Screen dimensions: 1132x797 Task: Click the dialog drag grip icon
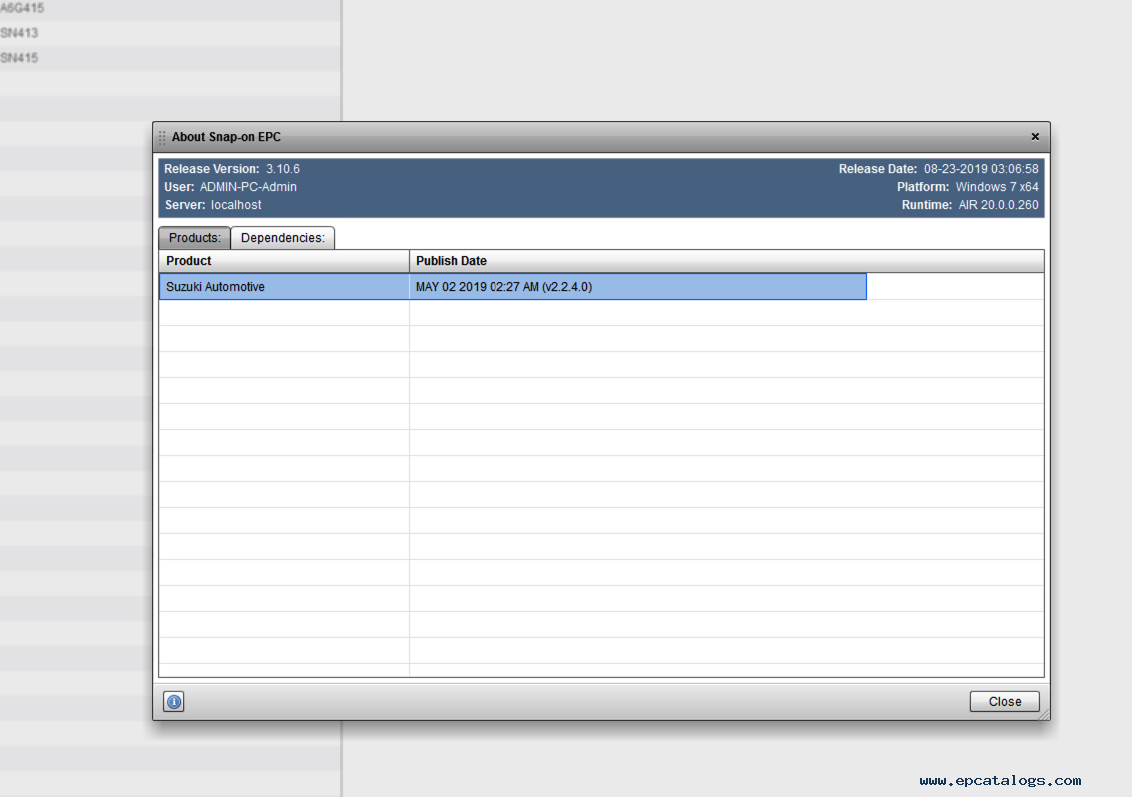pyautogui.click(x=162, y=137)
